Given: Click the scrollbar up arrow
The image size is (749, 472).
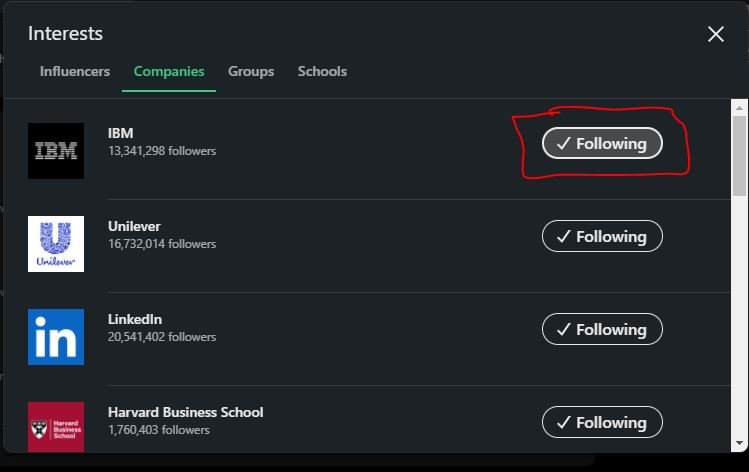Looking at the screenshot, I should pyautogui.click(x=739, y=108).
